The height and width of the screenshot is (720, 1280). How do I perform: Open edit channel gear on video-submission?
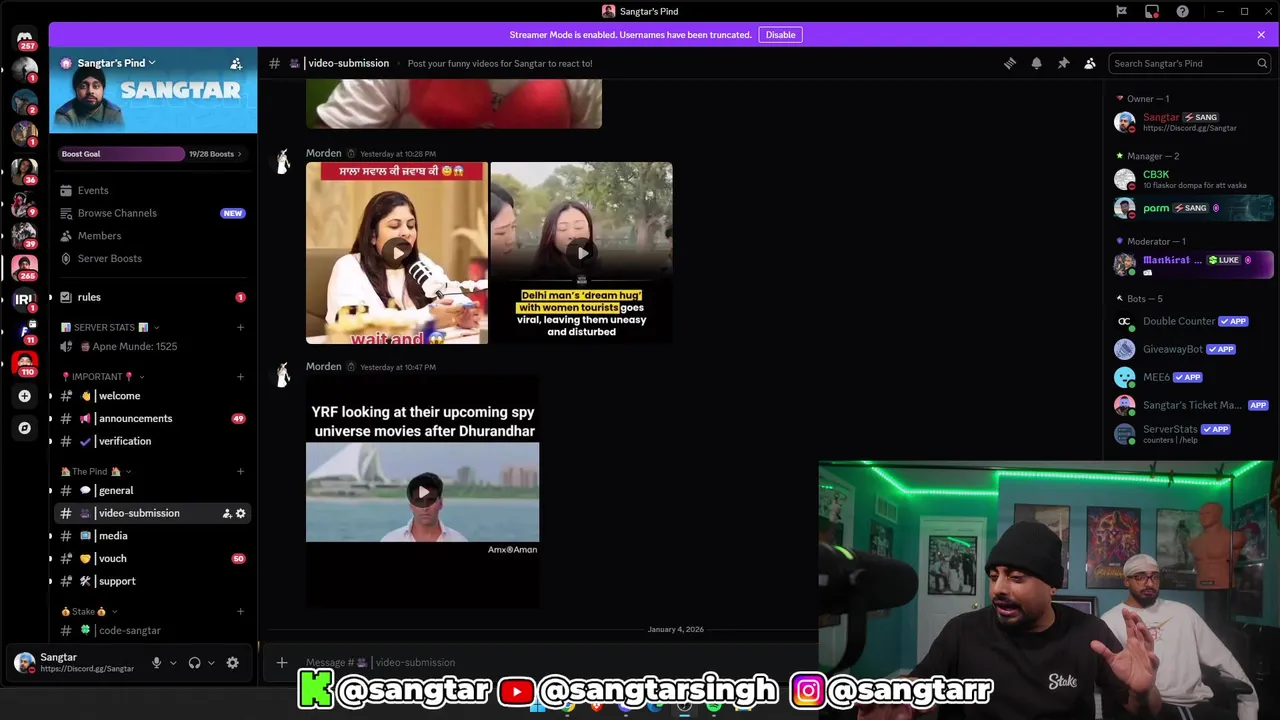[241, 513]
